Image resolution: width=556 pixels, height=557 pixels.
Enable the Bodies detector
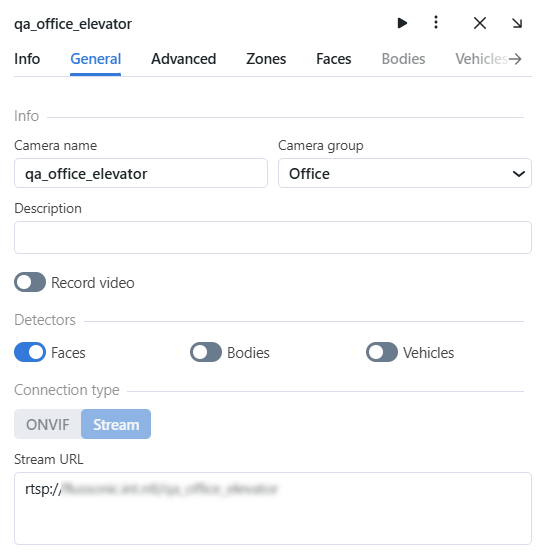coord(206,352)
